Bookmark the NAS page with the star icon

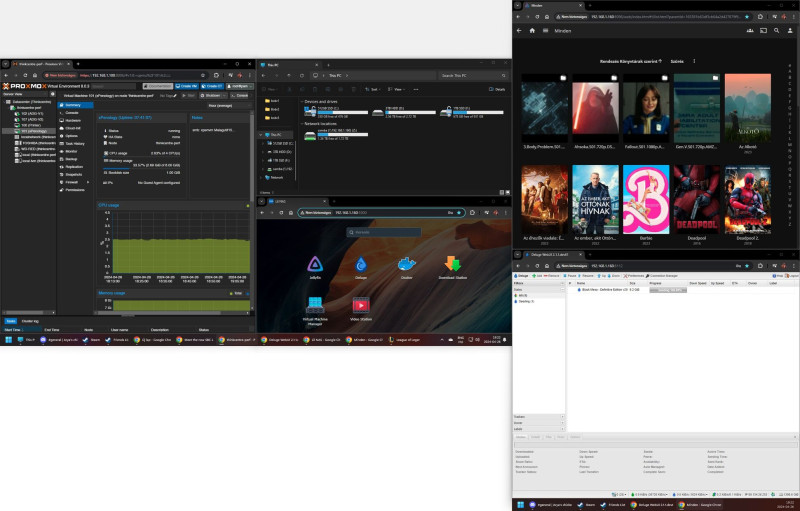point(459,213)
